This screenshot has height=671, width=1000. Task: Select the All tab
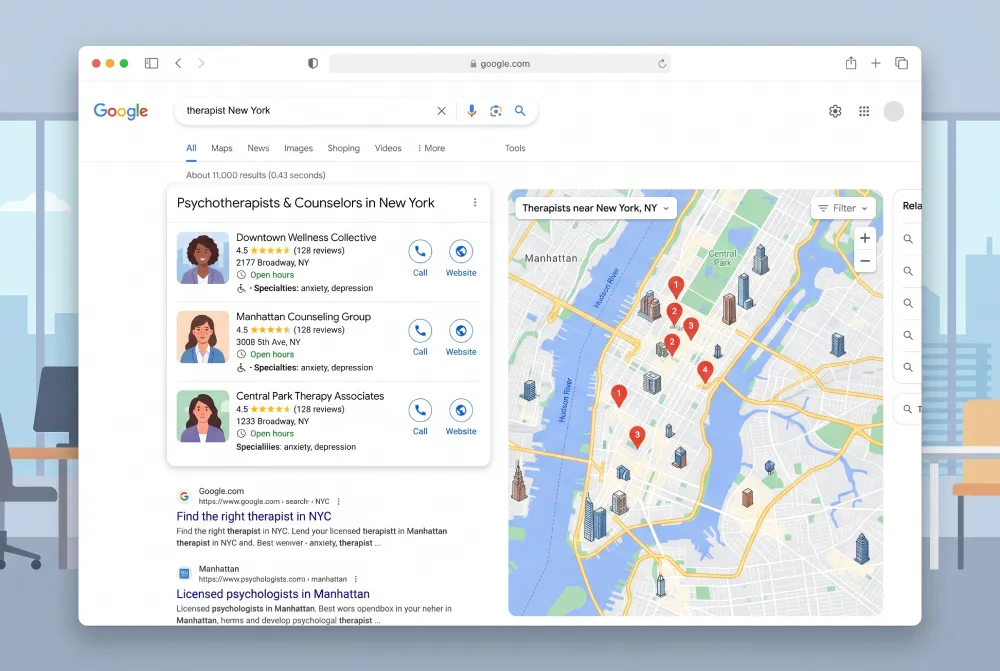pos(191,148)
